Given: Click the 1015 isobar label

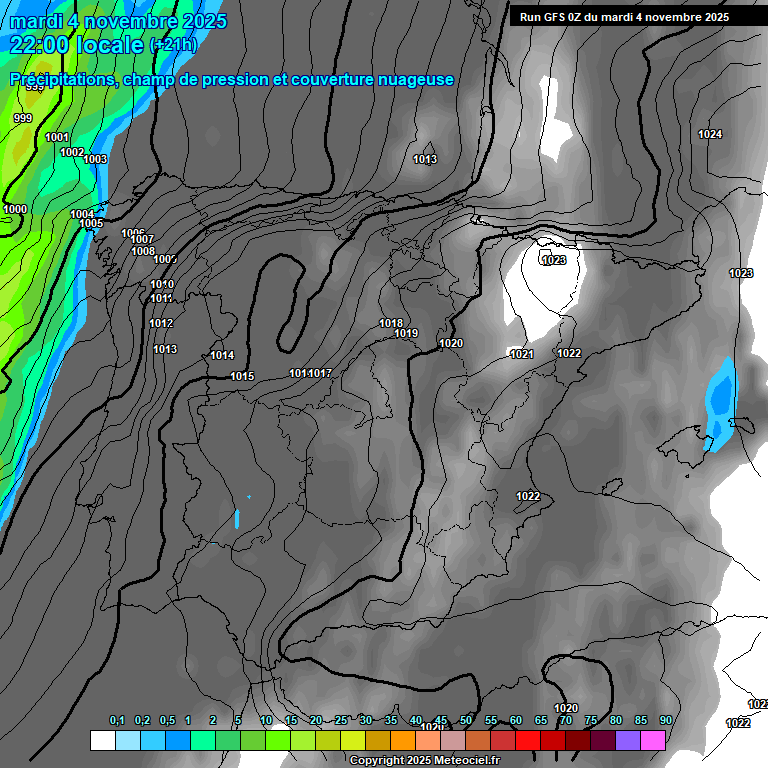Looking at the screenshot, I should pos(242,376).
